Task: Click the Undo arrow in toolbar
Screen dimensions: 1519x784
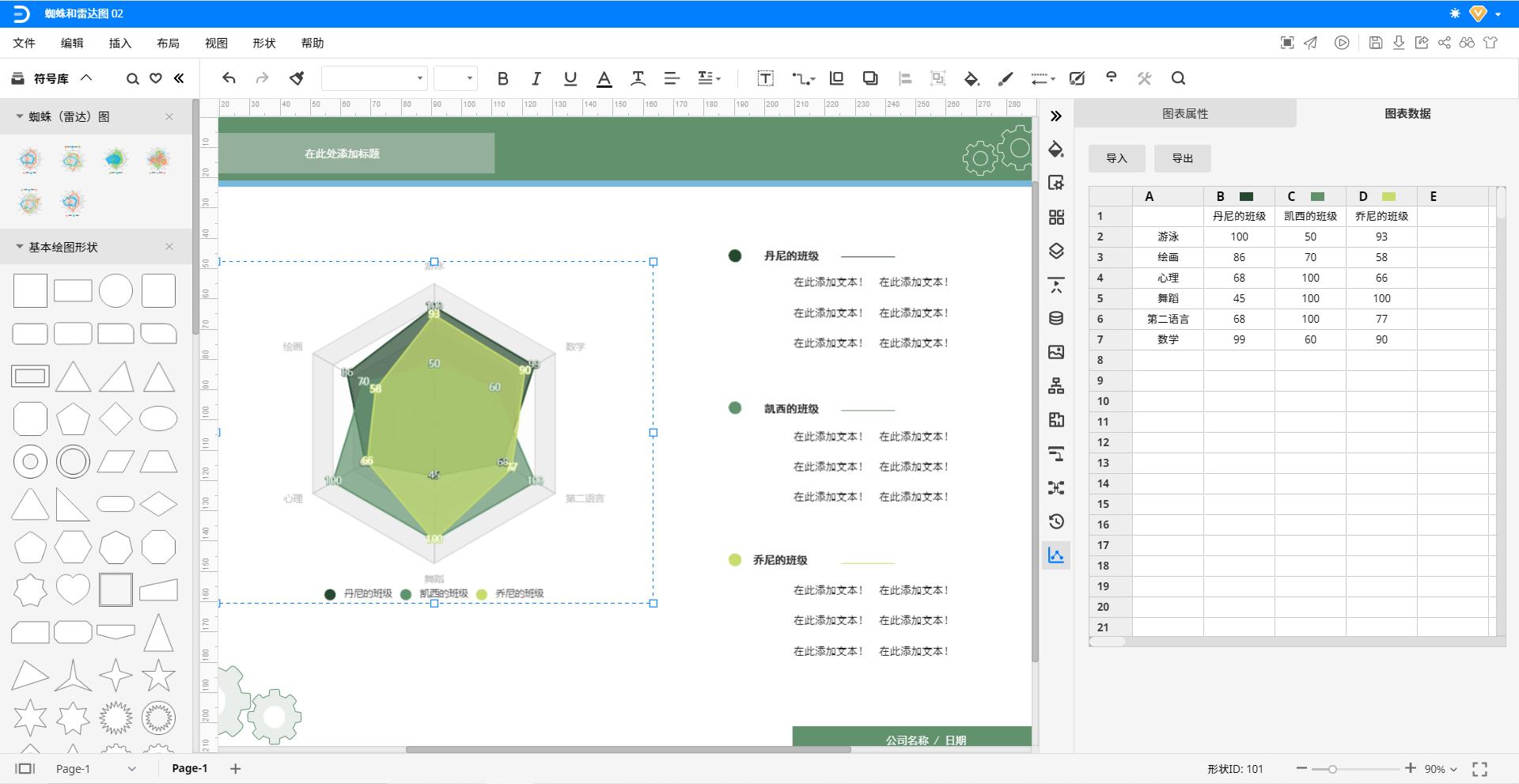Action: [x=229, y=78]
